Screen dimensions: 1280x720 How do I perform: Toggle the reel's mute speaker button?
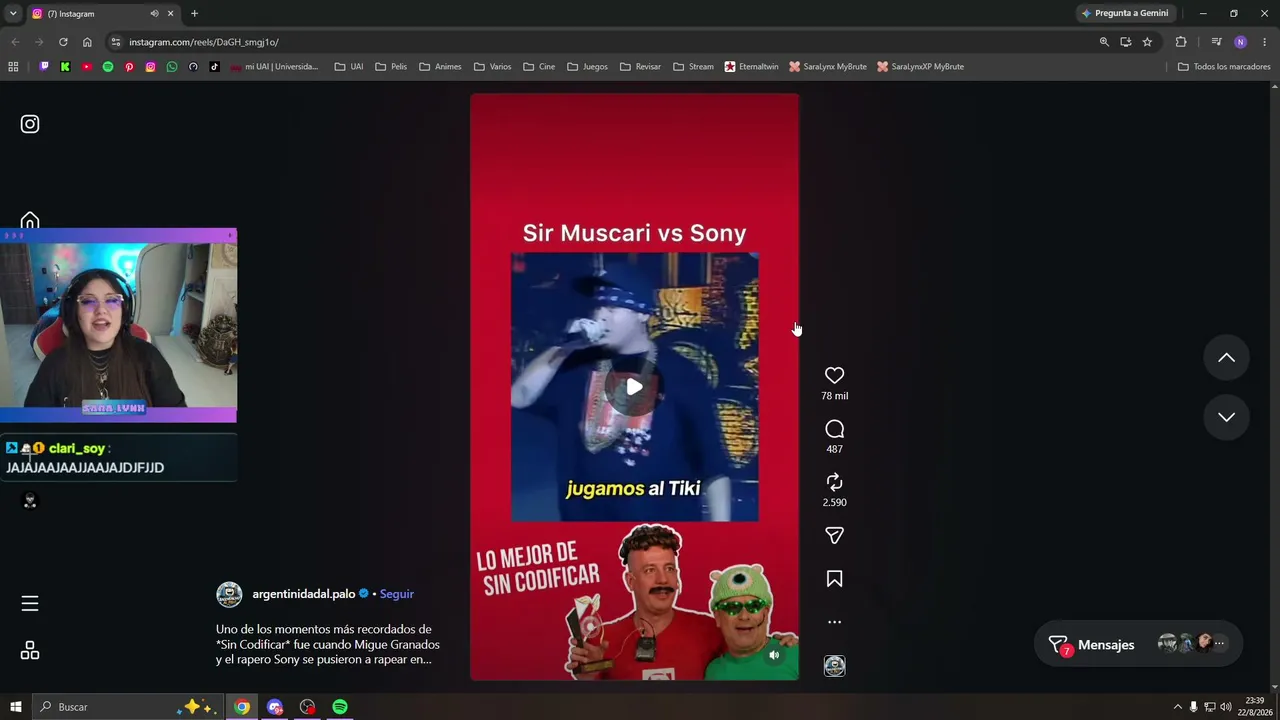[774, 656]
